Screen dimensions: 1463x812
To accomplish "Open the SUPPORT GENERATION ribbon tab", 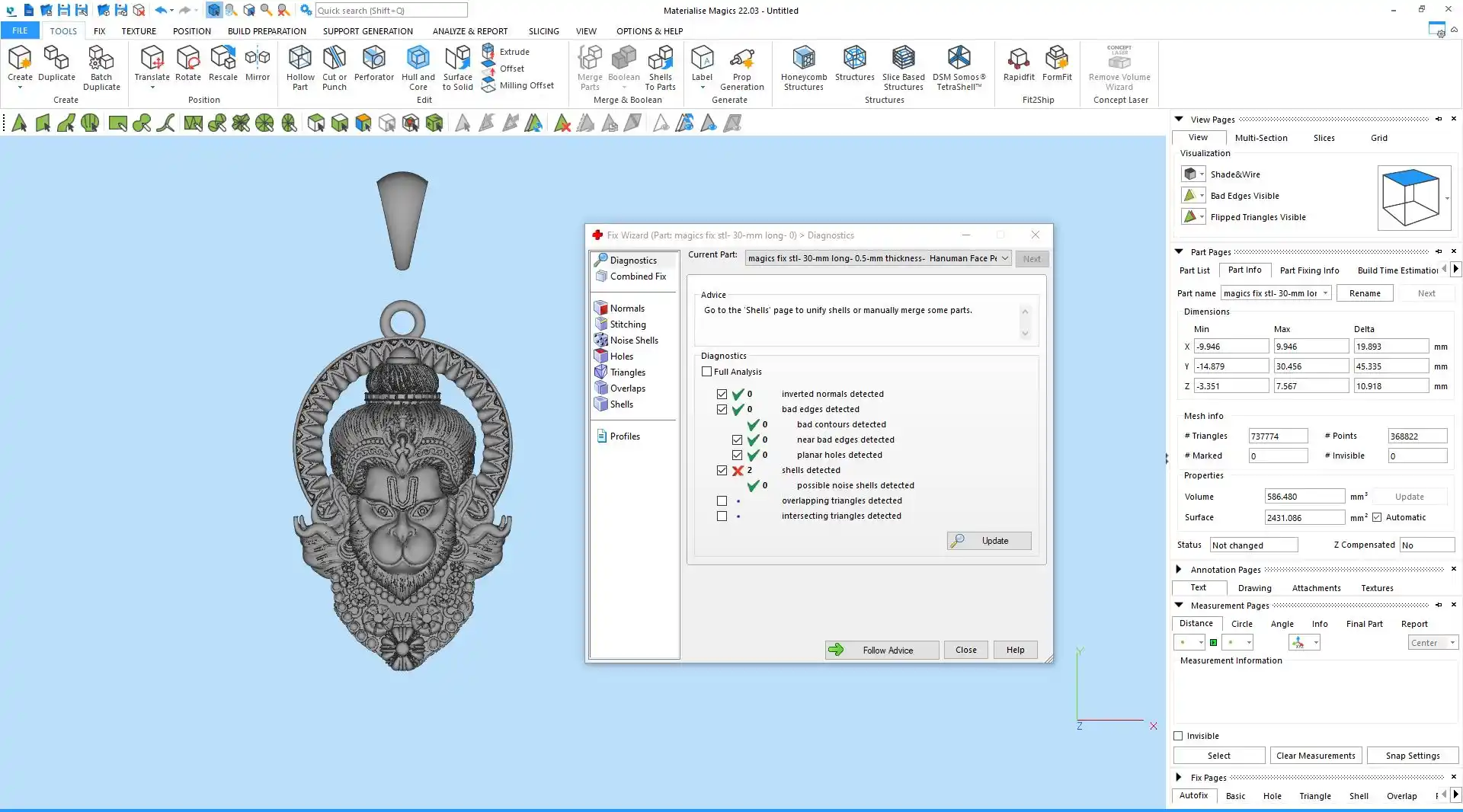I will coord(367,31).
